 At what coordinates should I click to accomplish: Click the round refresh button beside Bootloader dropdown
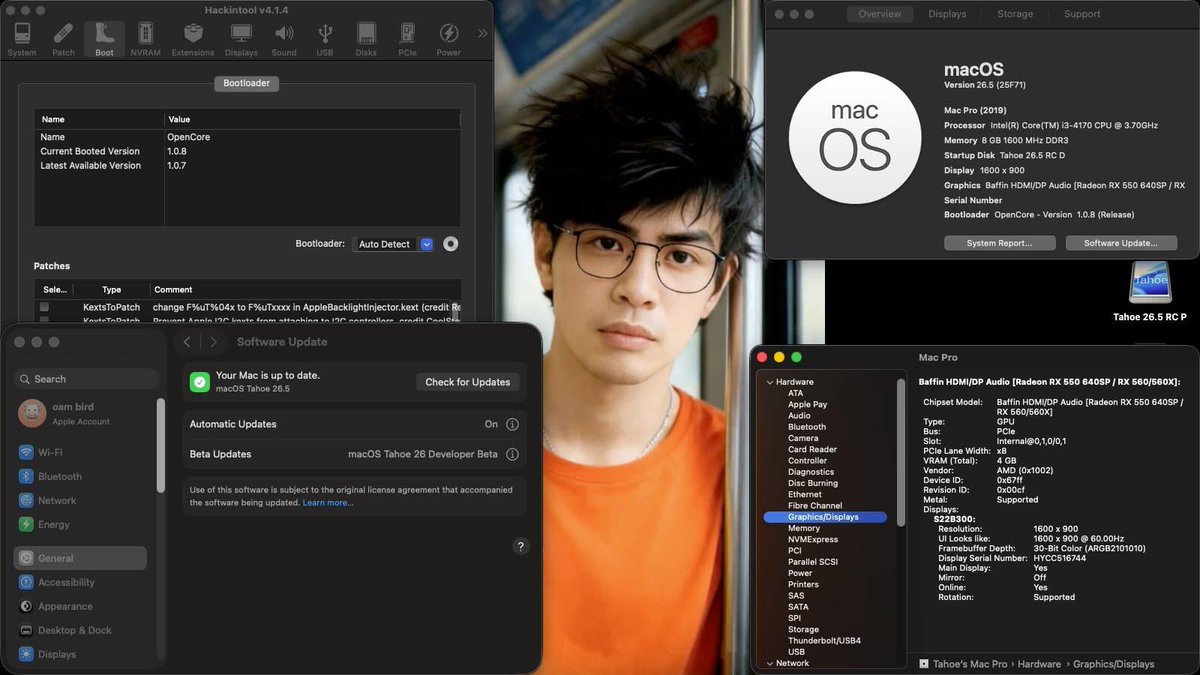coord(451,244)
